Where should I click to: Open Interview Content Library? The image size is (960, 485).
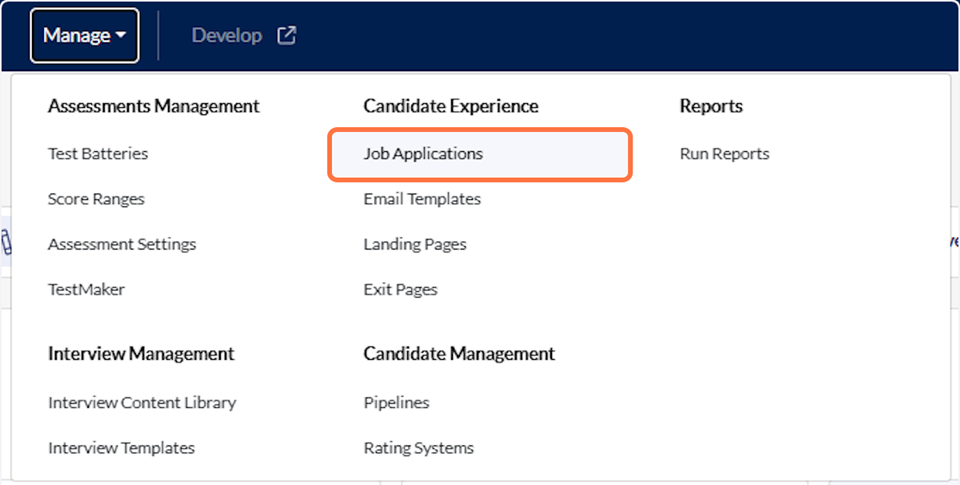click(142, 403)
